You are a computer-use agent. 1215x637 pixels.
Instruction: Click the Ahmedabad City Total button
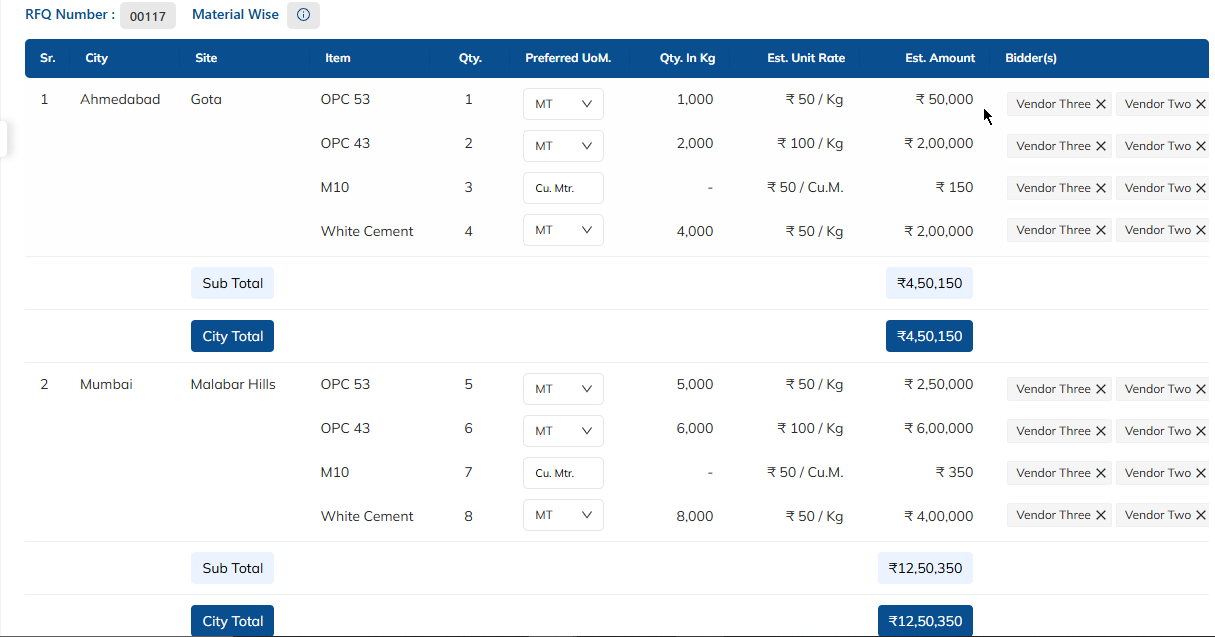[232, 336]
